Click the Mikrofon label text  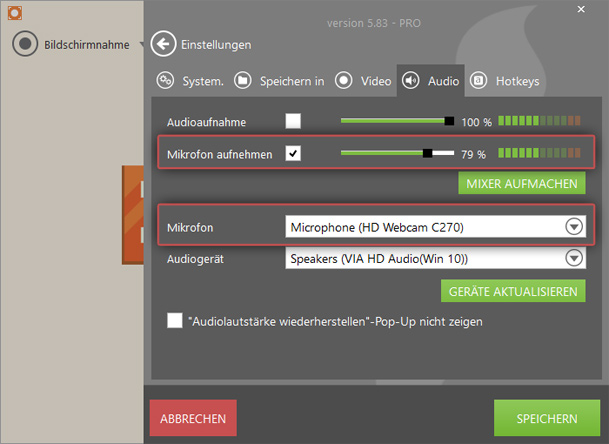pos(190,228)
